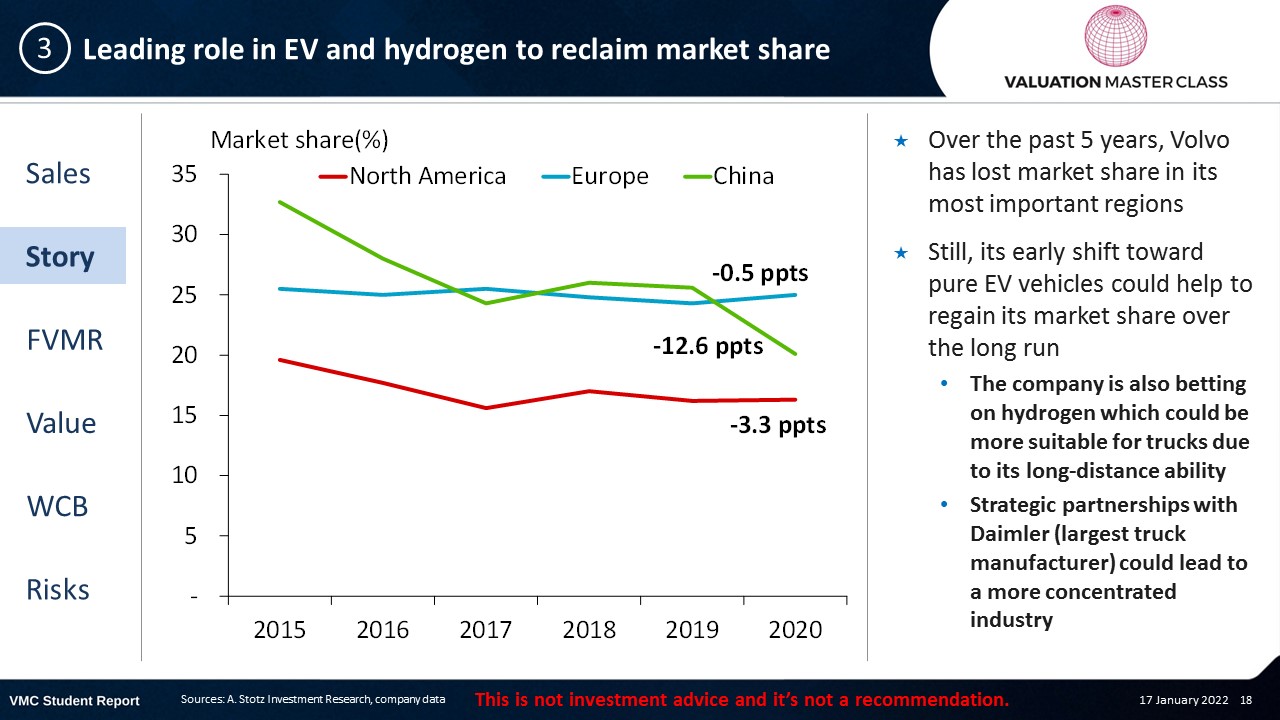1280x720 pixels.
Task: Switch to the Value section
Action: click(x=61, y=423)
